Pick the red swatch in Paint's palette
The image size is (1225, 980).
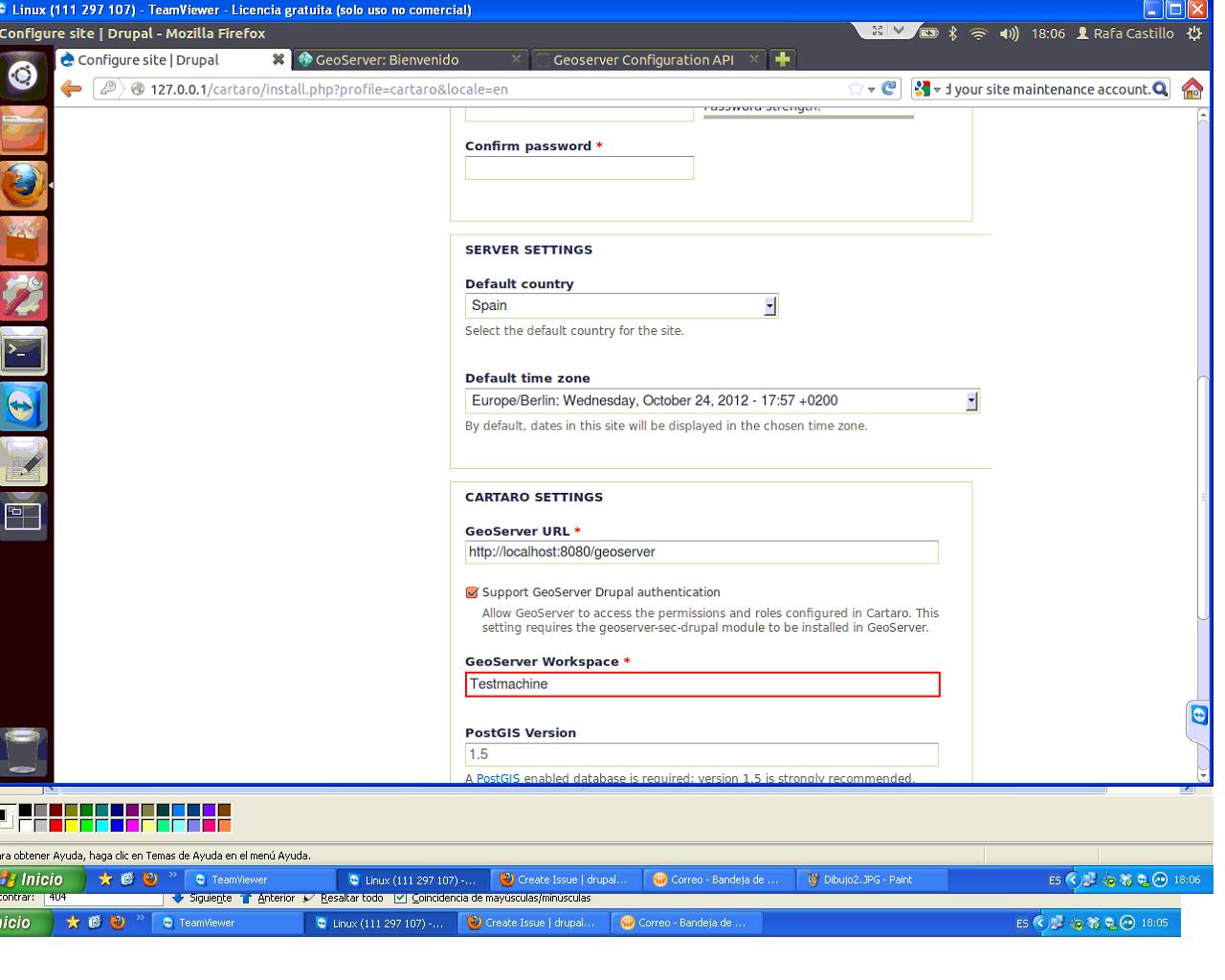pyautogui.click(x=56, y=825)
